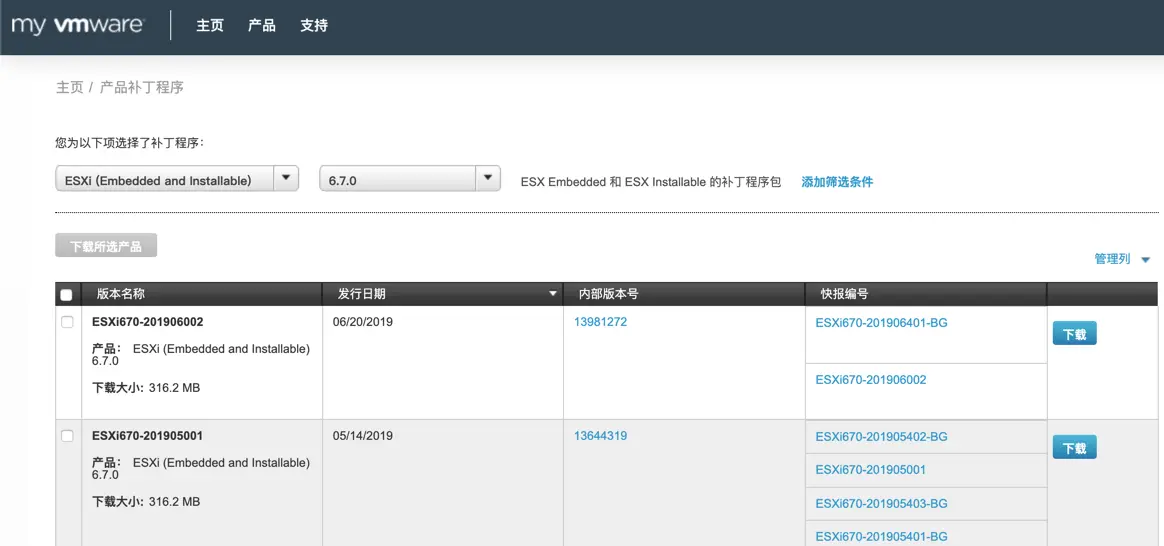Open the ESXi670-201906002 bulletin link
This screenshot has height=546, width=1164.
[871, 379]
